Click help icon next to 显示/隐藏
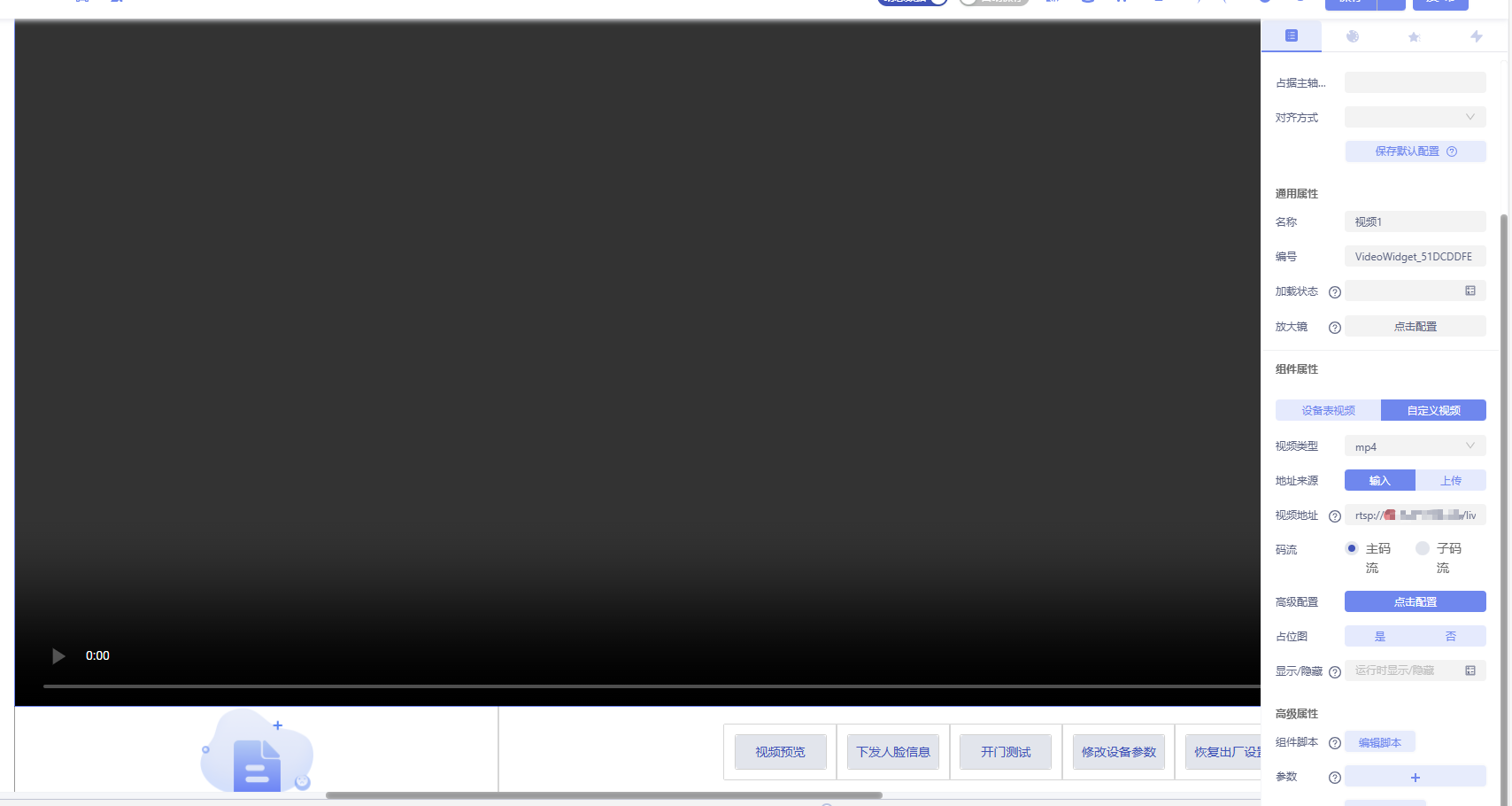 pos(1335,672)
